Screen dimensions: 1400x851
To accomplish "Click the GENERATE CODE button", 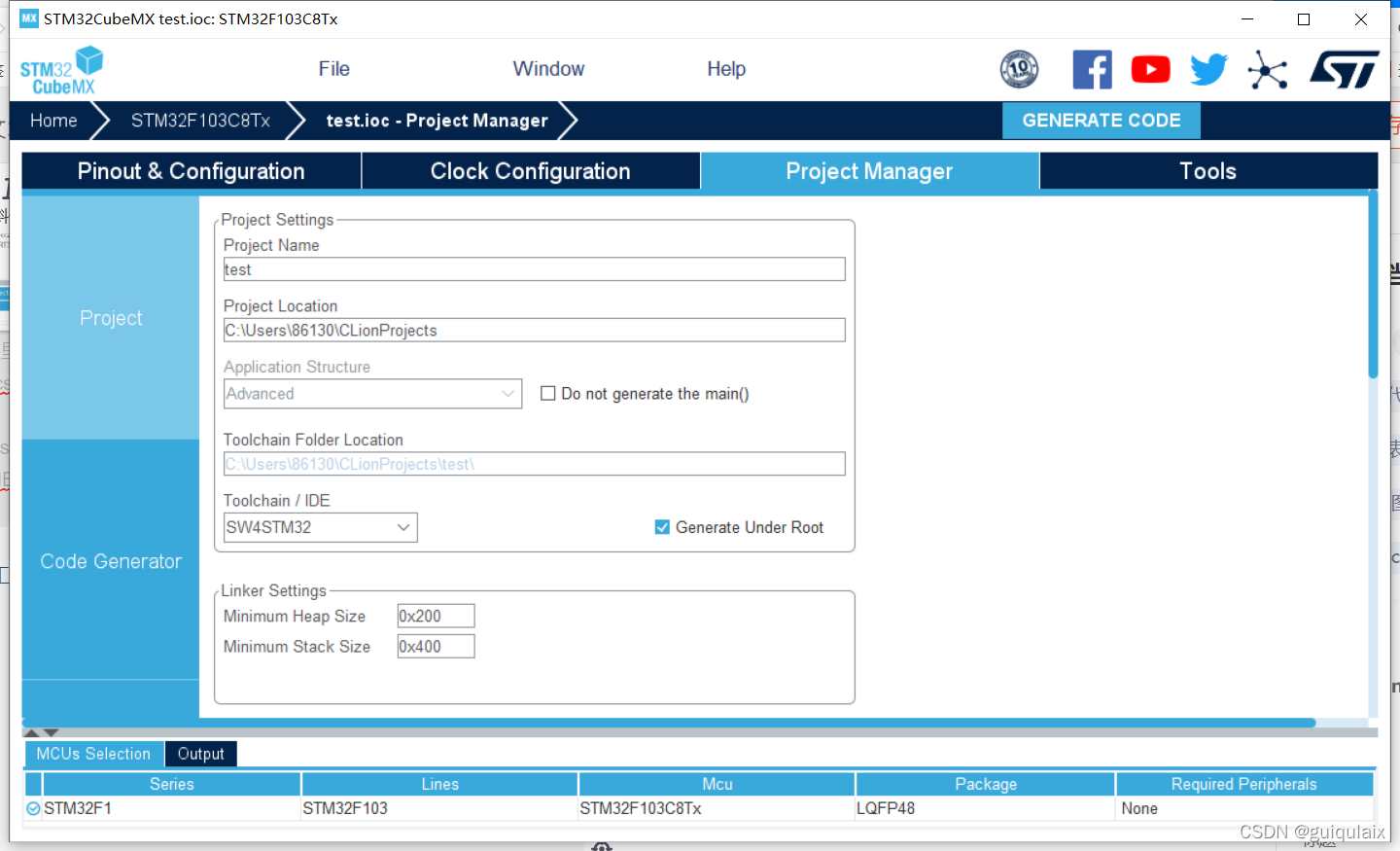I will click(1102, 121).
